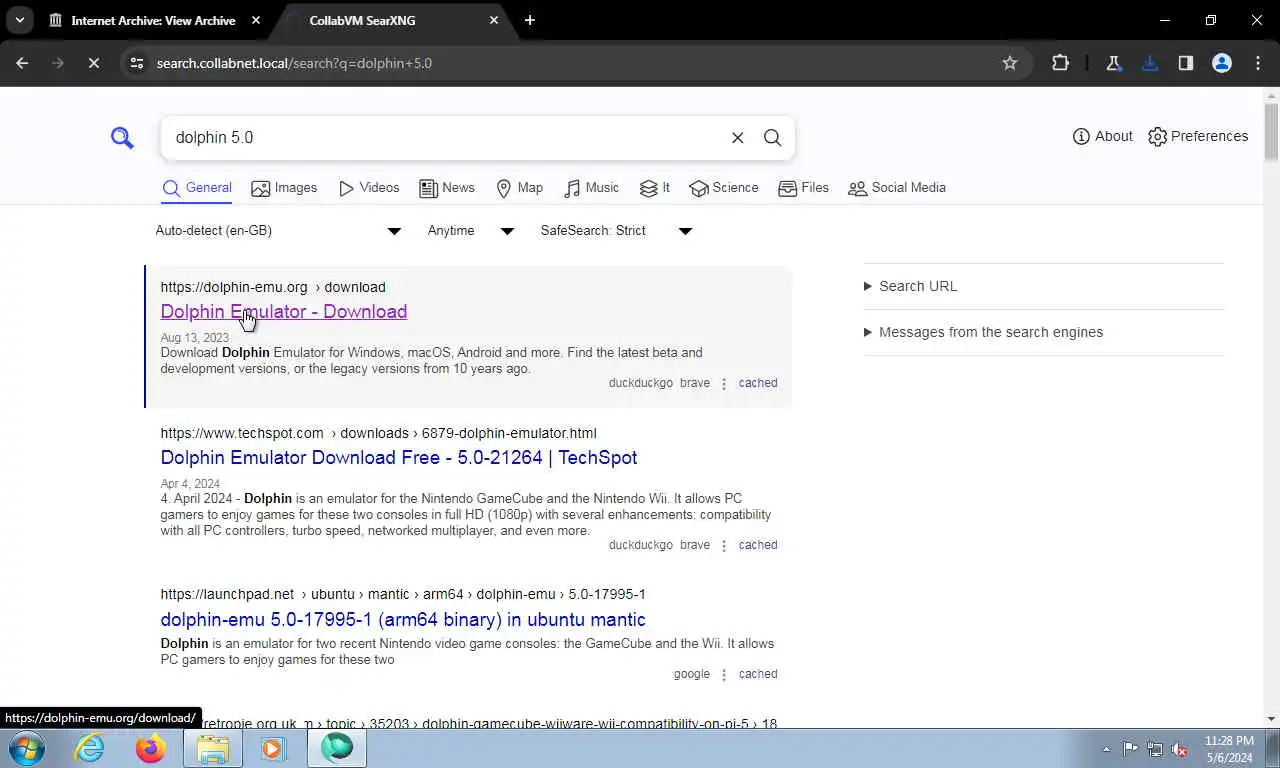Focus the dolphin 5.0 search input field
Viewport: 1280px width, 768px height.
445,138
